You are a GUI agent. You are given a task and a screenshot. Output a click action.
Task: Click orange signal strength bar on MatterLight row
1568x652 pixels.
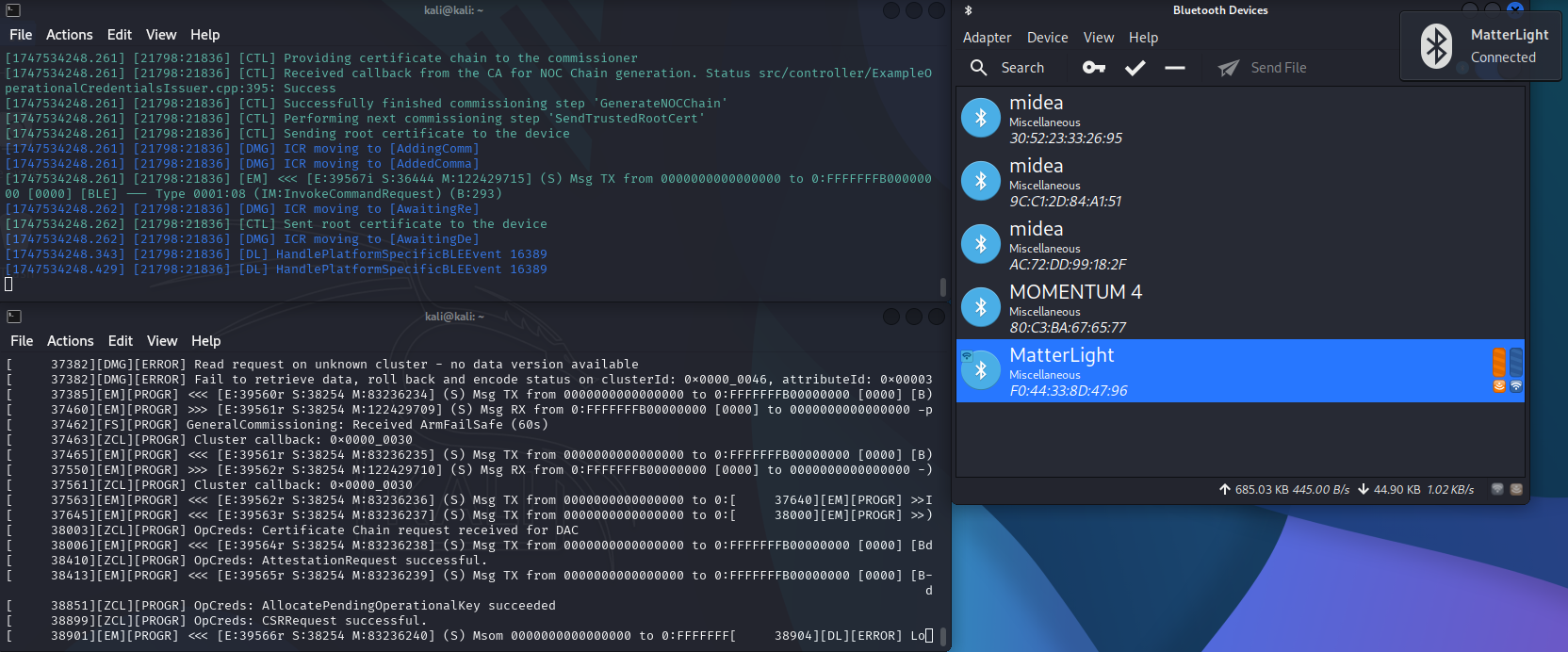tap(1499, 362)
